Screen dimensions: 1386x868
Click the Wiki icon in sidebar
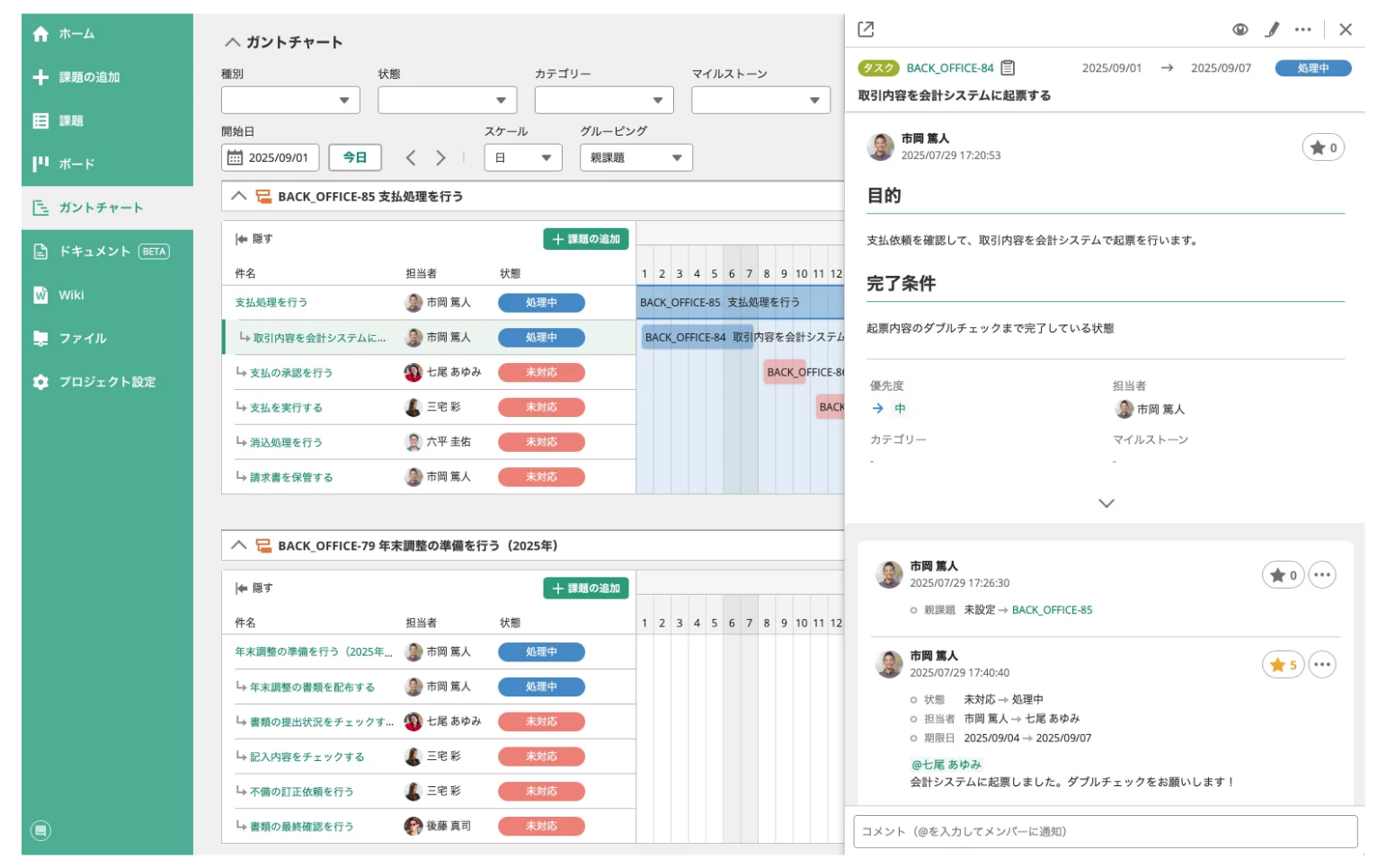[40, 295]
